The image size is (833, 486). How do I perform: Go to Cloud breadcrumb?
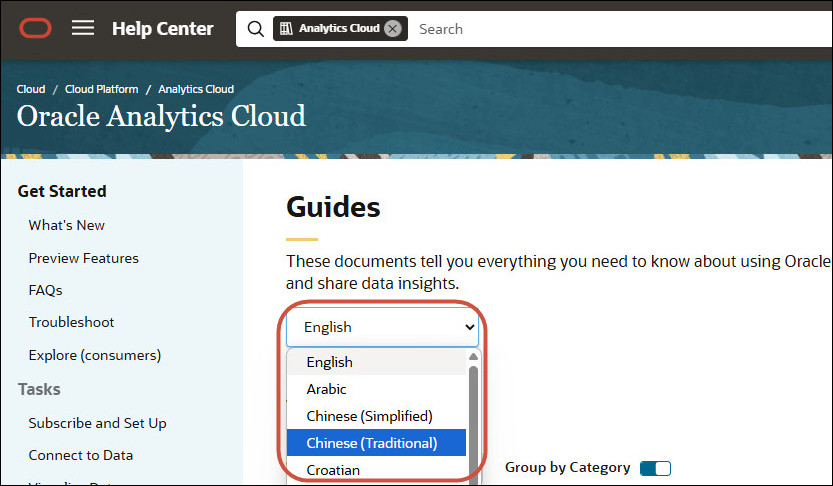pos(31,89)
